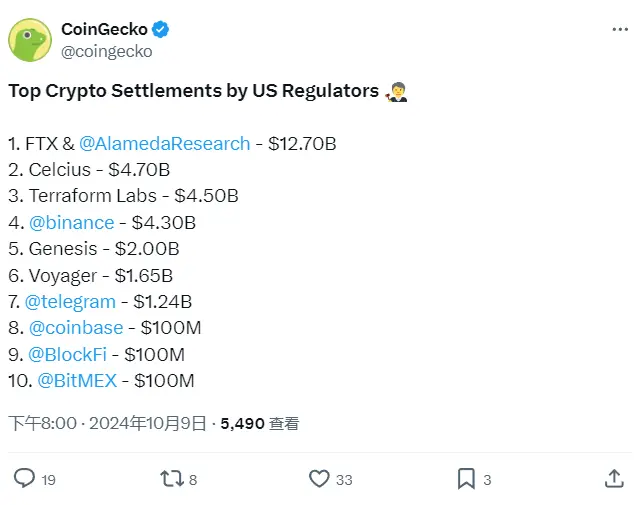Click the tweet timestamp 下午8:00

pos(42,423)
